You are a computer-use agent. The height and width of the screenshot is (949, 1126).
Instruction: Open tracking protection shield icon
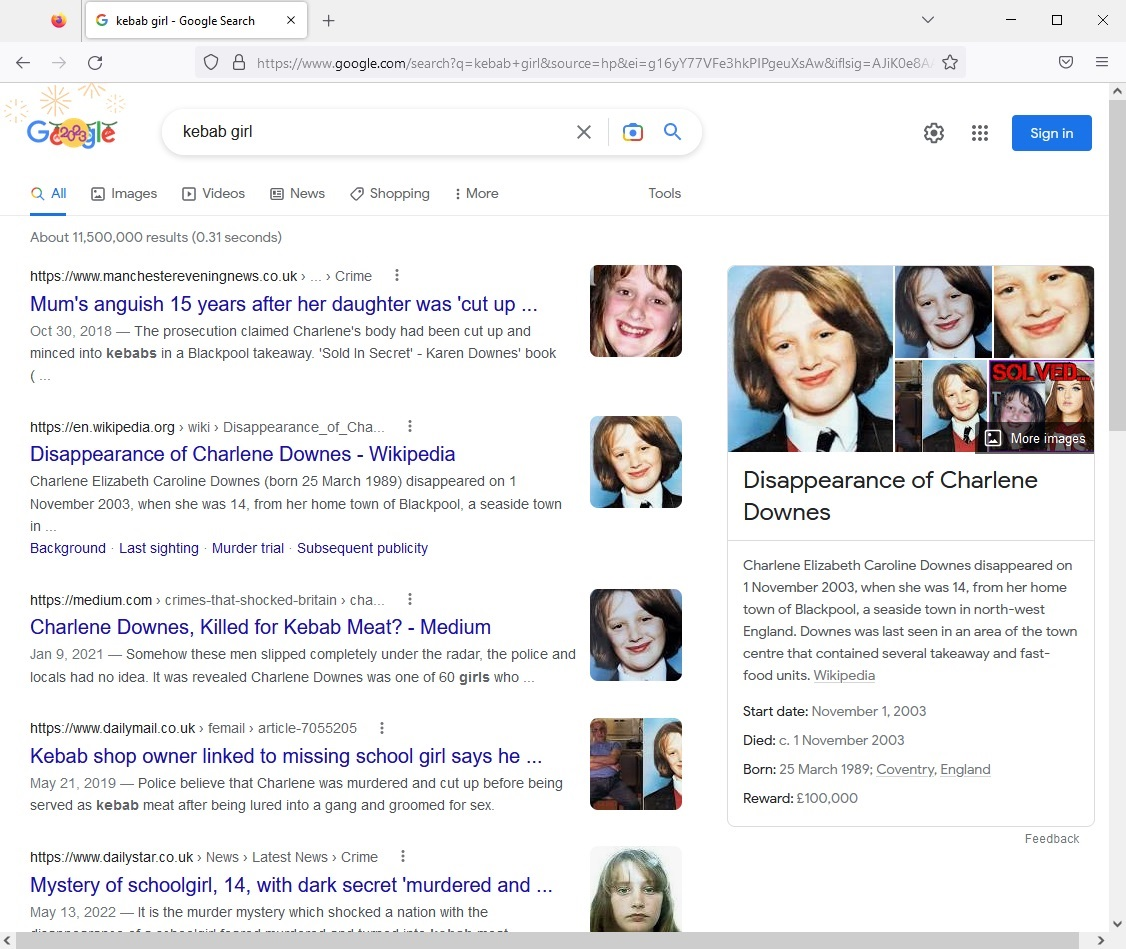tap(210, 62)
